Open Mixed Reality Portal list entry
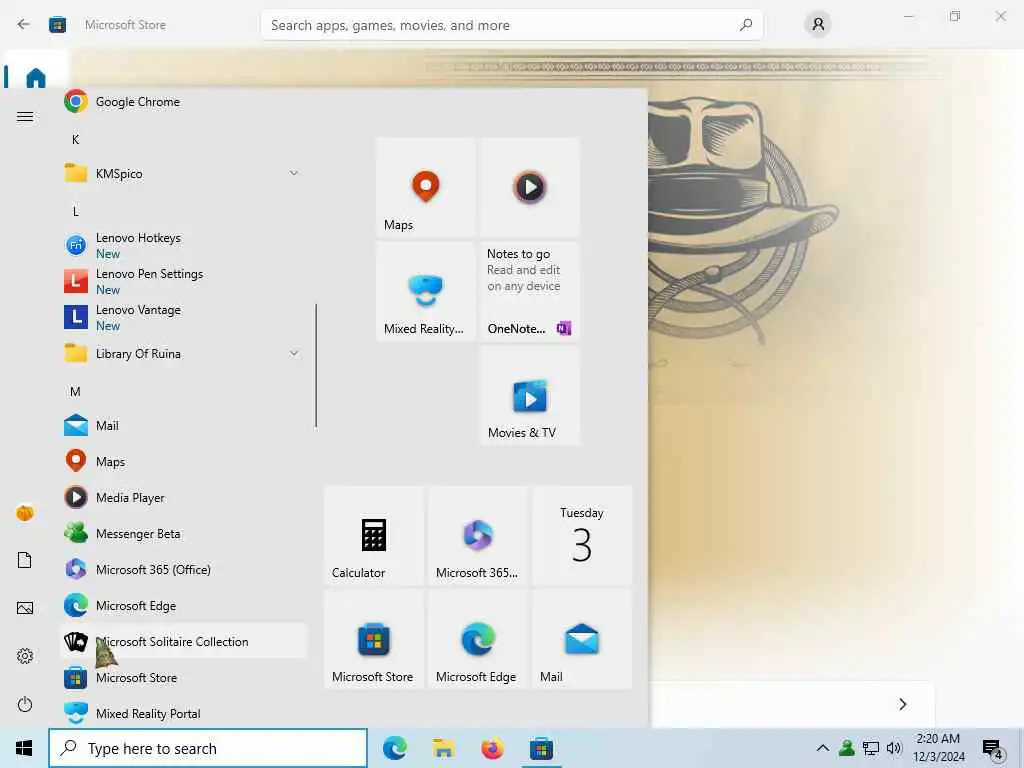1024x768 pixels. [x=183, y=714]
